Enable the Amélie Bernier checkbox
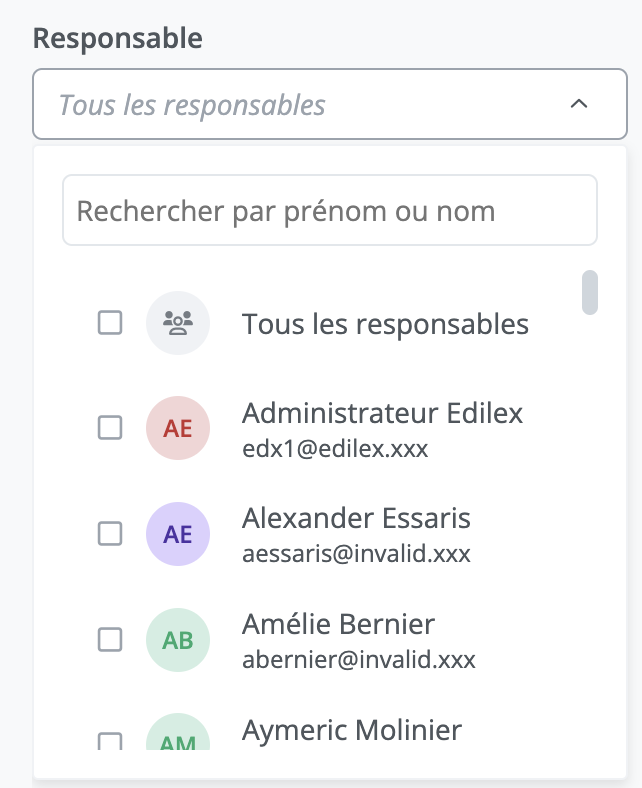 coord(110,640)
